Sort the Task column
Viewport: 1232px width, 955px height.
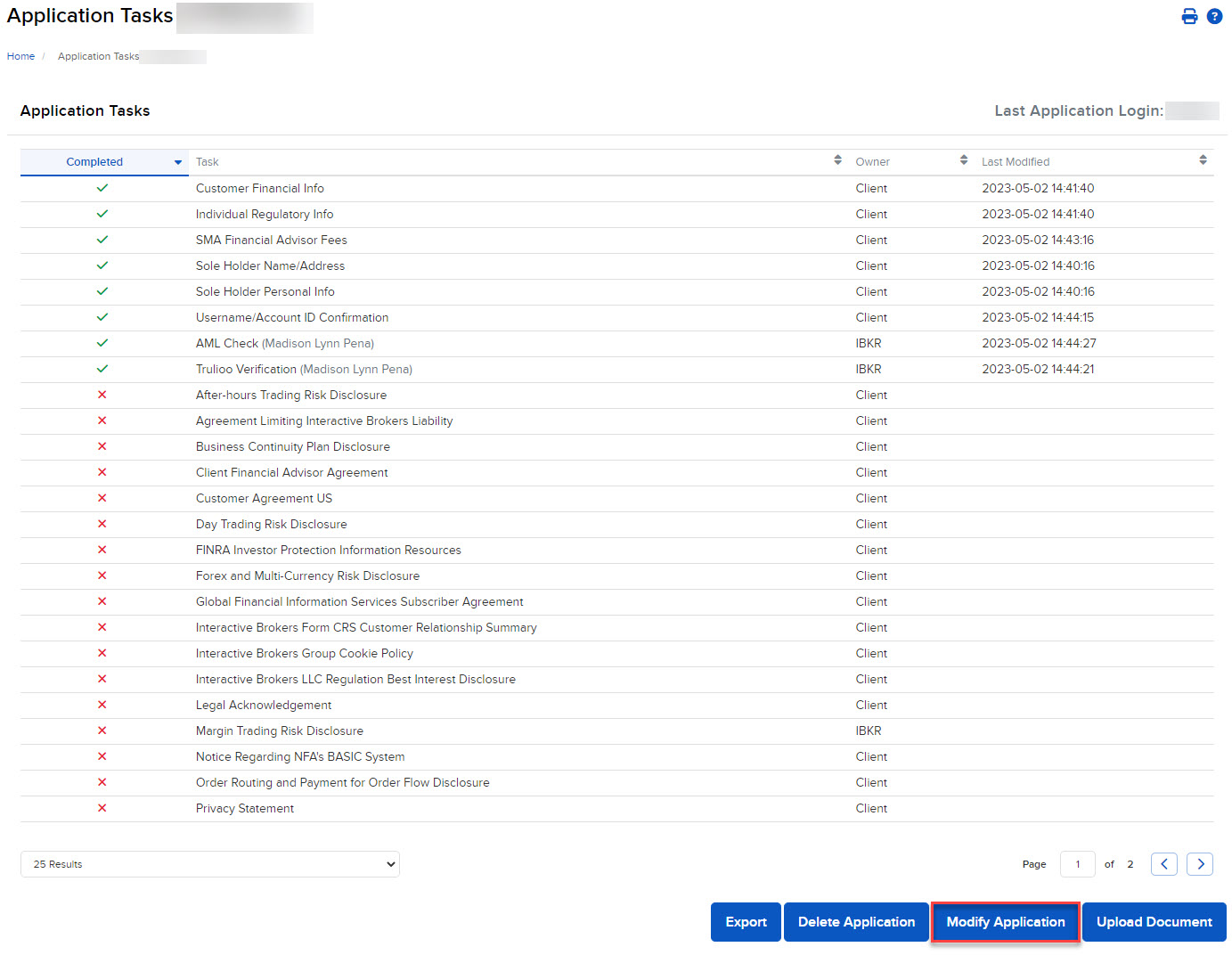coord(837,159)
